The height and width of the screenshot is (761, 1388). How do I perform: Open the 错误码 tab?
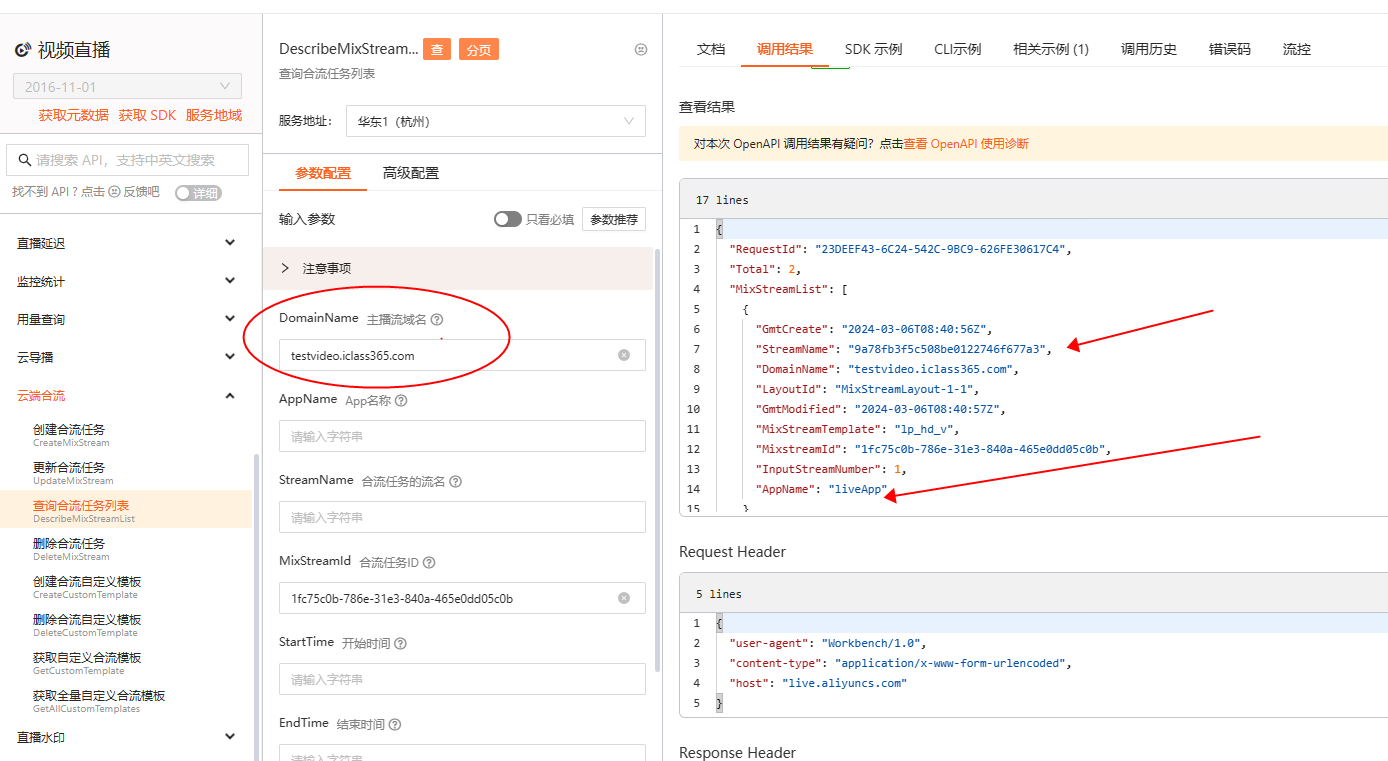click(1230, 49)
